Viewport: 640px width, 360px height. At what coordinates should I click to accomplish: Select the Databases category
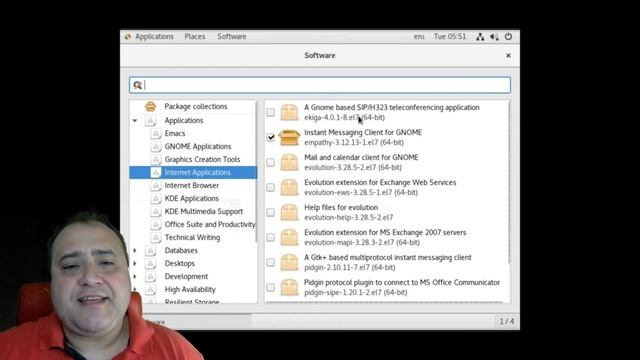[181, 250]
